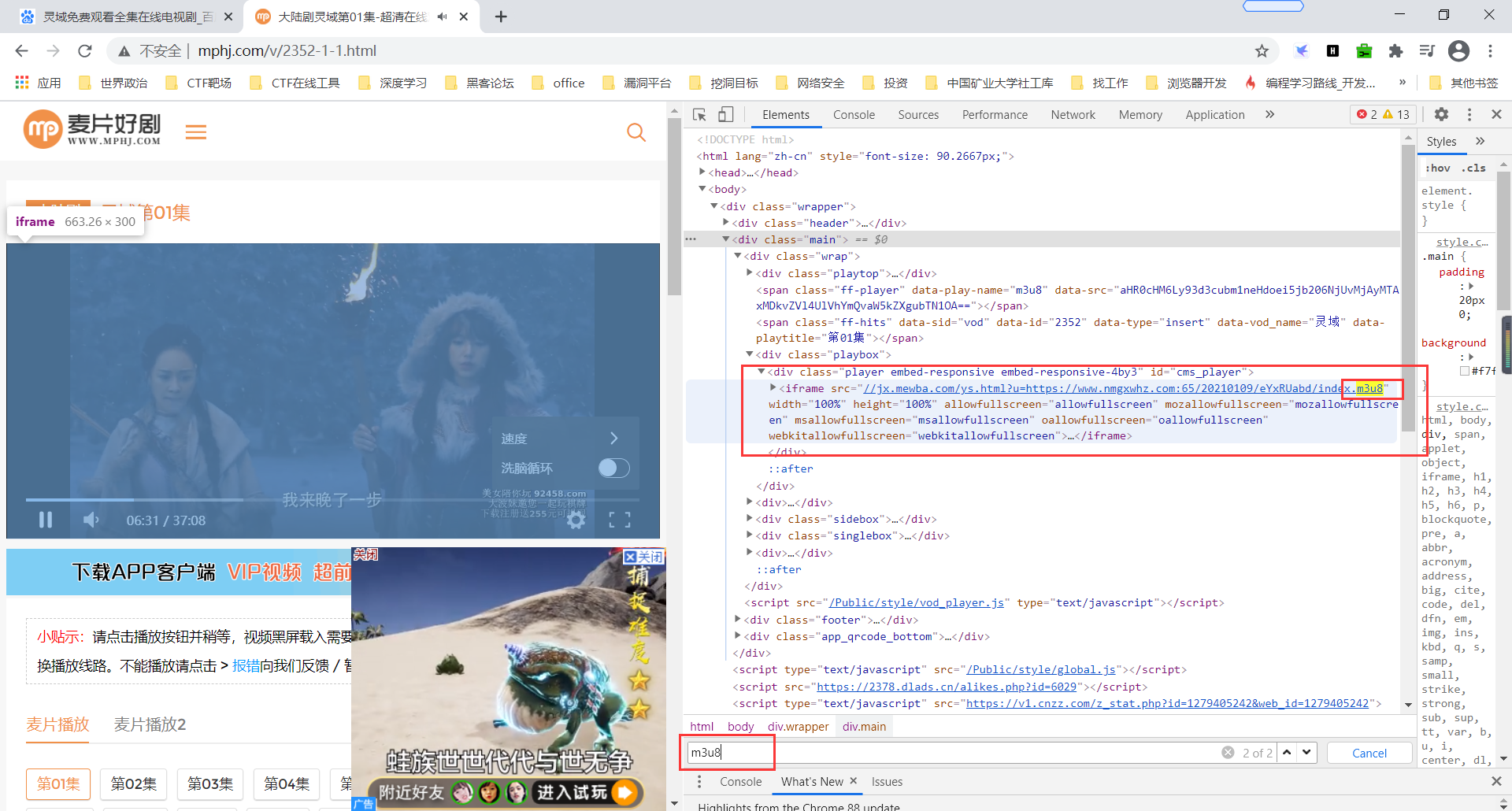
Task: Open the Chrome profile avatar menu
Action: click(1458, 51)
